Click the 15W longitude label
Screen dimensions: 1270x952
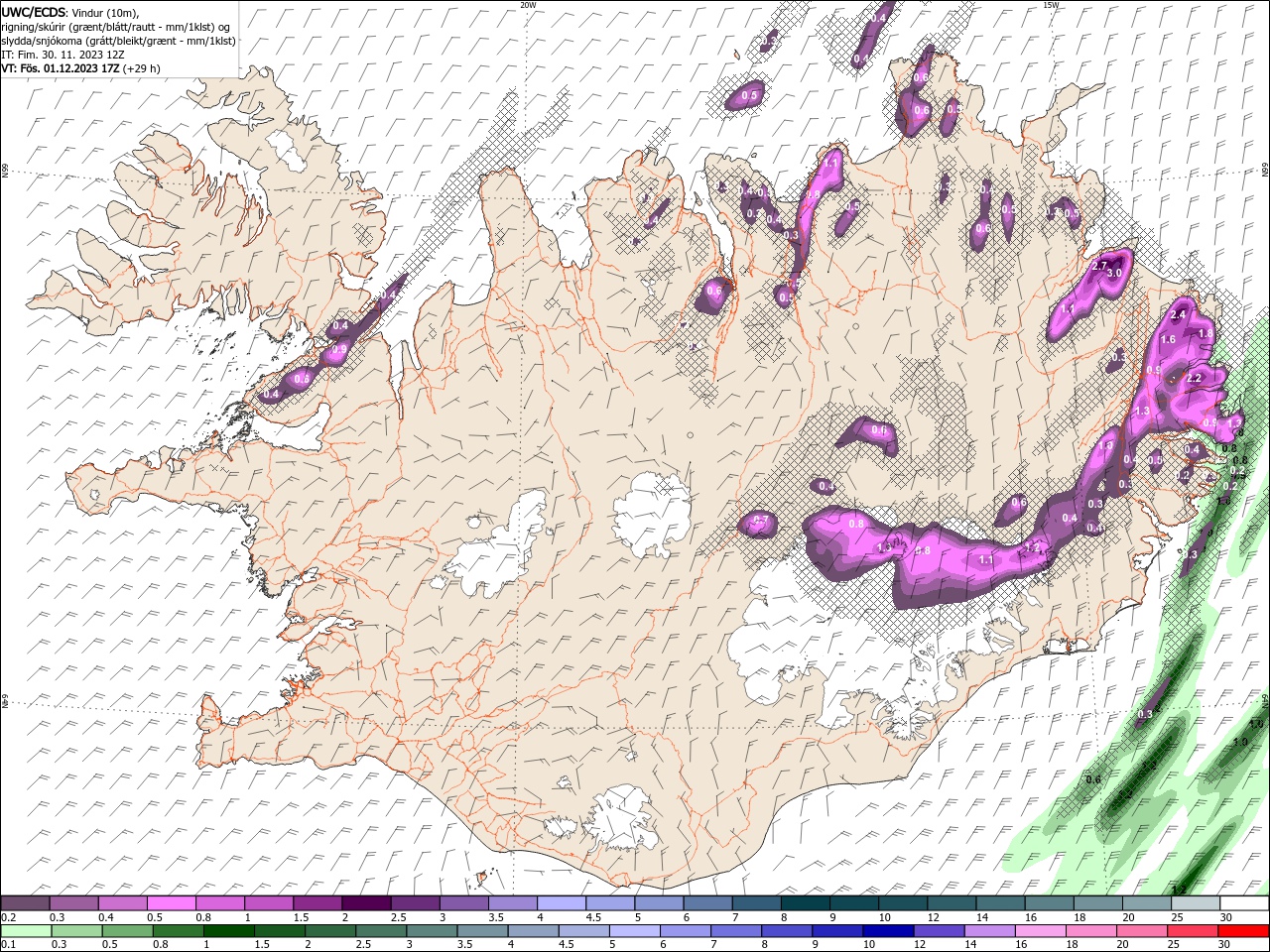tap(1051, 5)
